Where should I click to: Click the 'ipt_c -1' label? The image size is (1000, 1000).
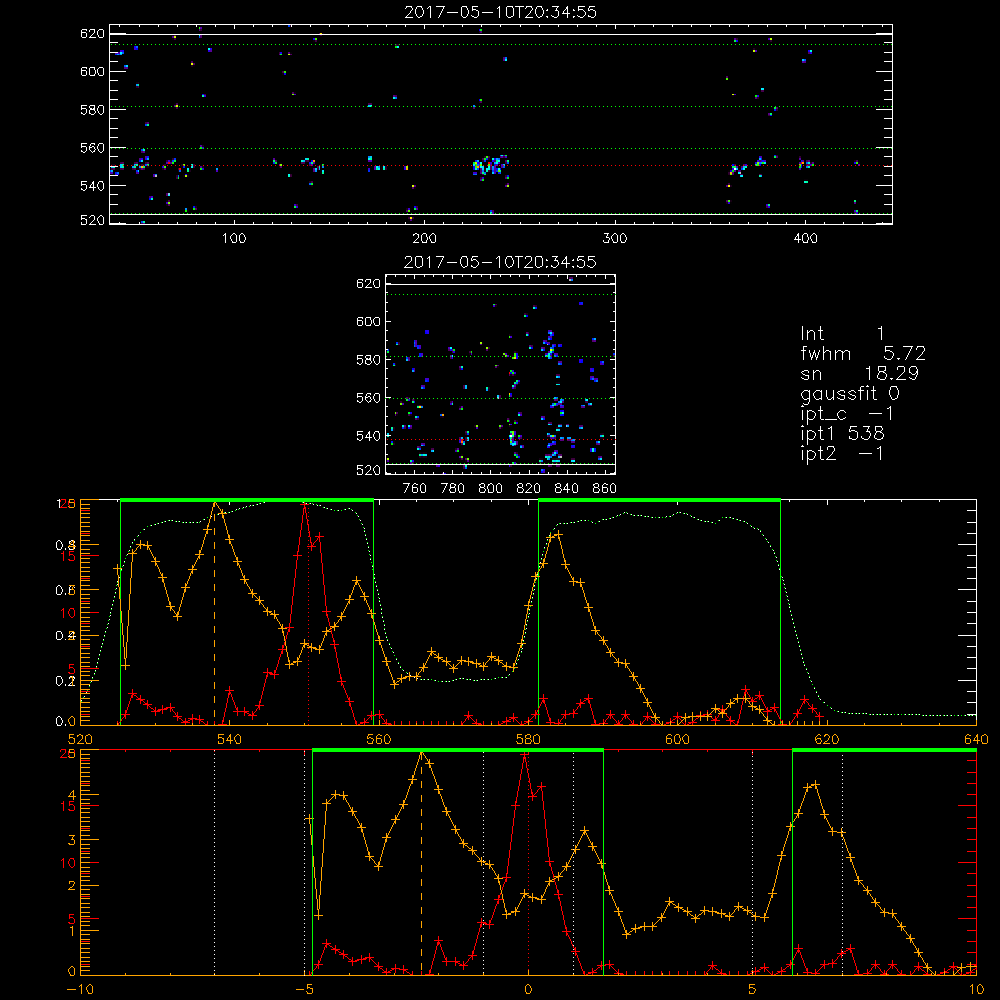coord(847,414)
